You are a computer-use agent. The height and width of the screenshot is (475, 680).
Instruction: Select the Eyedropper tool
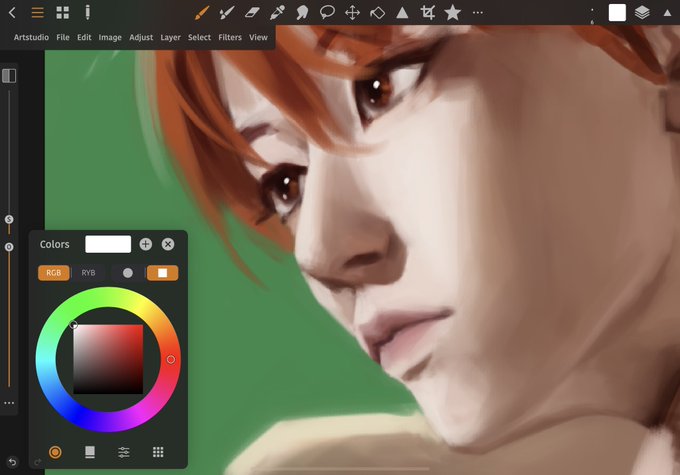tap(277, 13)
